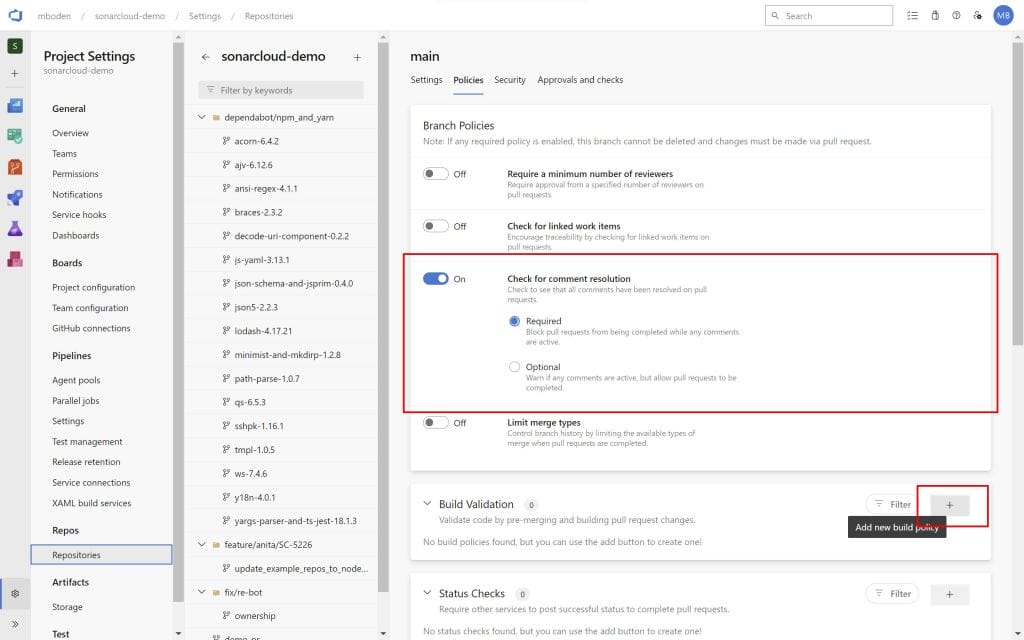
Task: Open Notifications settings
Action: 77,195
